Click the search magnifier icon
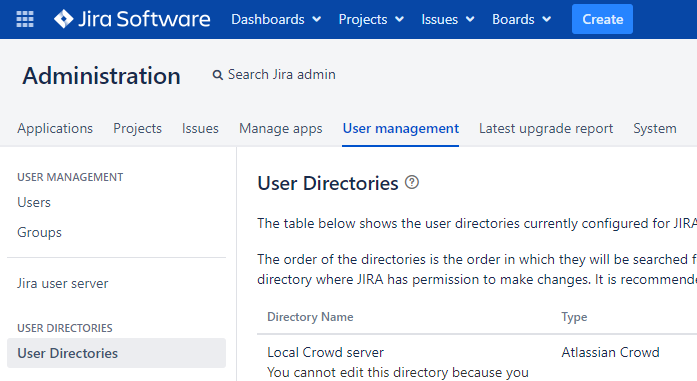 tap(217, 75)
